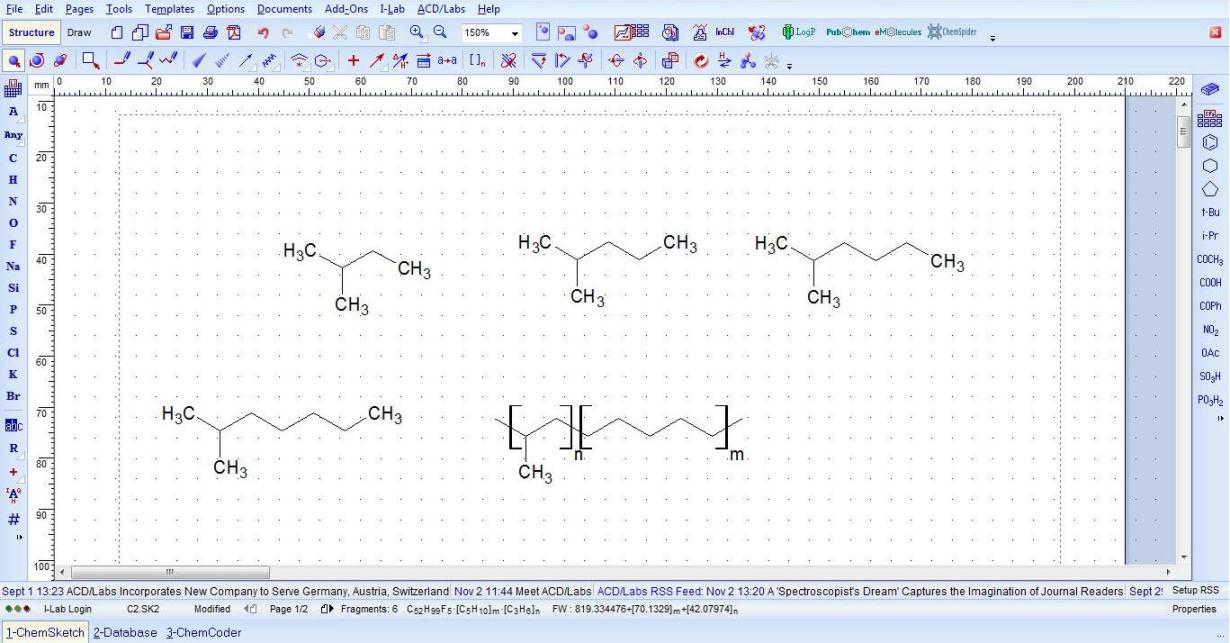Screen dimensions: 1230x643
Task: Search PubChem via toolbar icon
Action: tap(848, 33)
